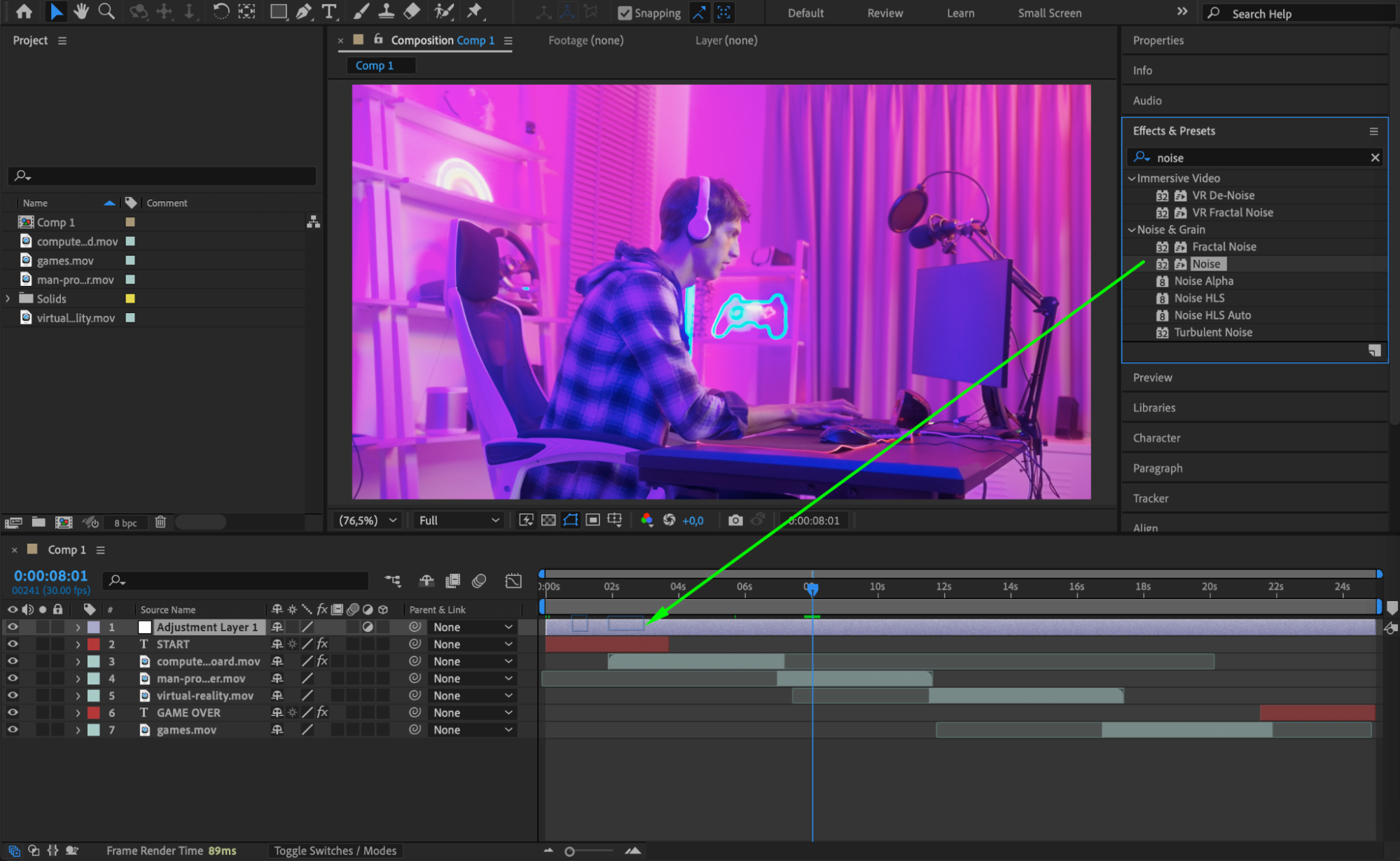Click the snapshot camera icon
This screenshot has width=1400, height=861.
point(735,520)
